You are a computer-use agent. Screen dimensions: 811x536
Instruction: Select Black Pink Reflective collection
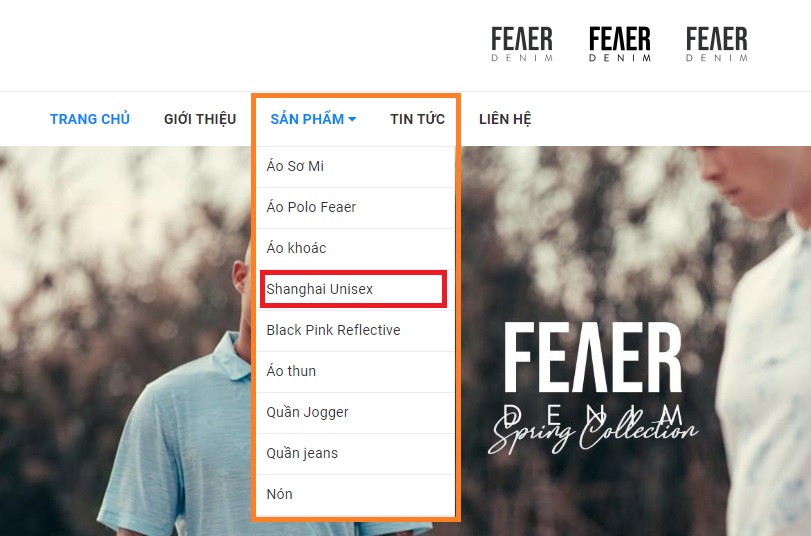pos(355,330)
